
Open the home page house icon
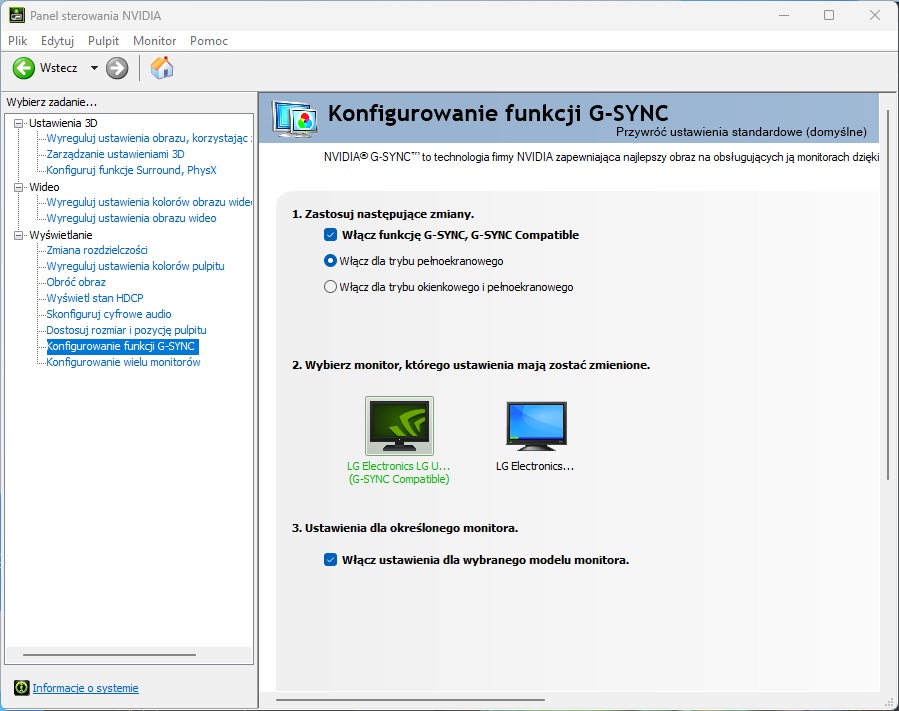[162, 68]
